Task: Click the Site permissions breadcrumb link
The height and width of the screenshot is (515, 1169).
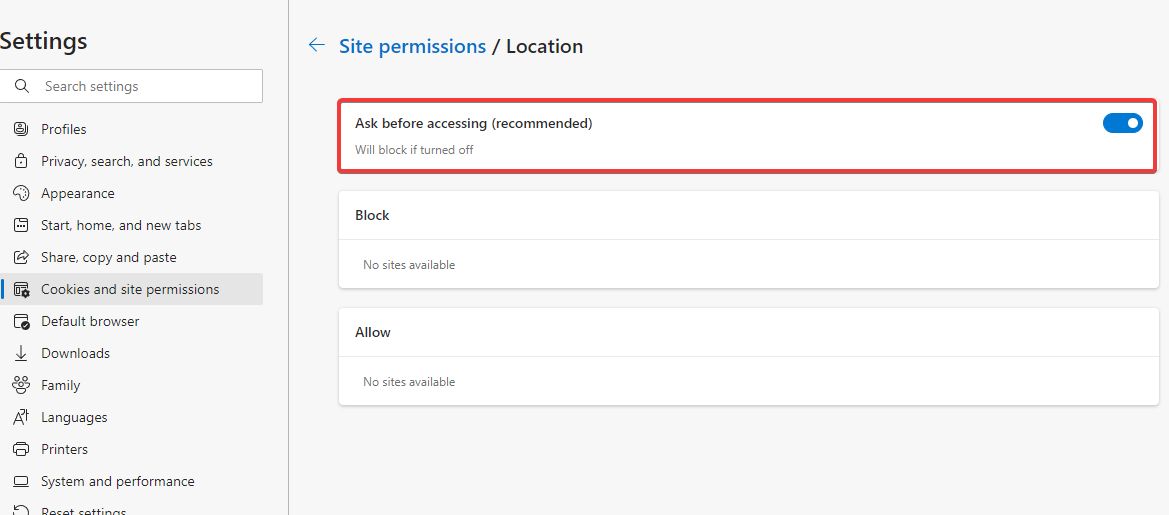Action: pyautogui.click(x=412, y=46)
